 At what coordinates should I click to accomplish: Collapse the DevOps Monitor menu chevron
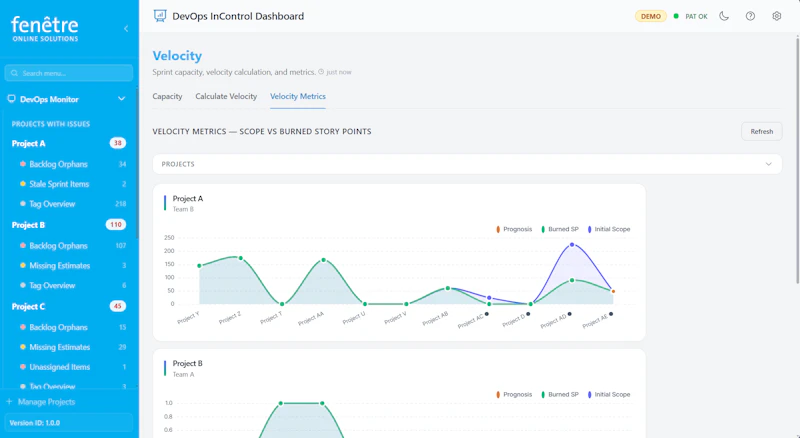click(x=121, y=99)
